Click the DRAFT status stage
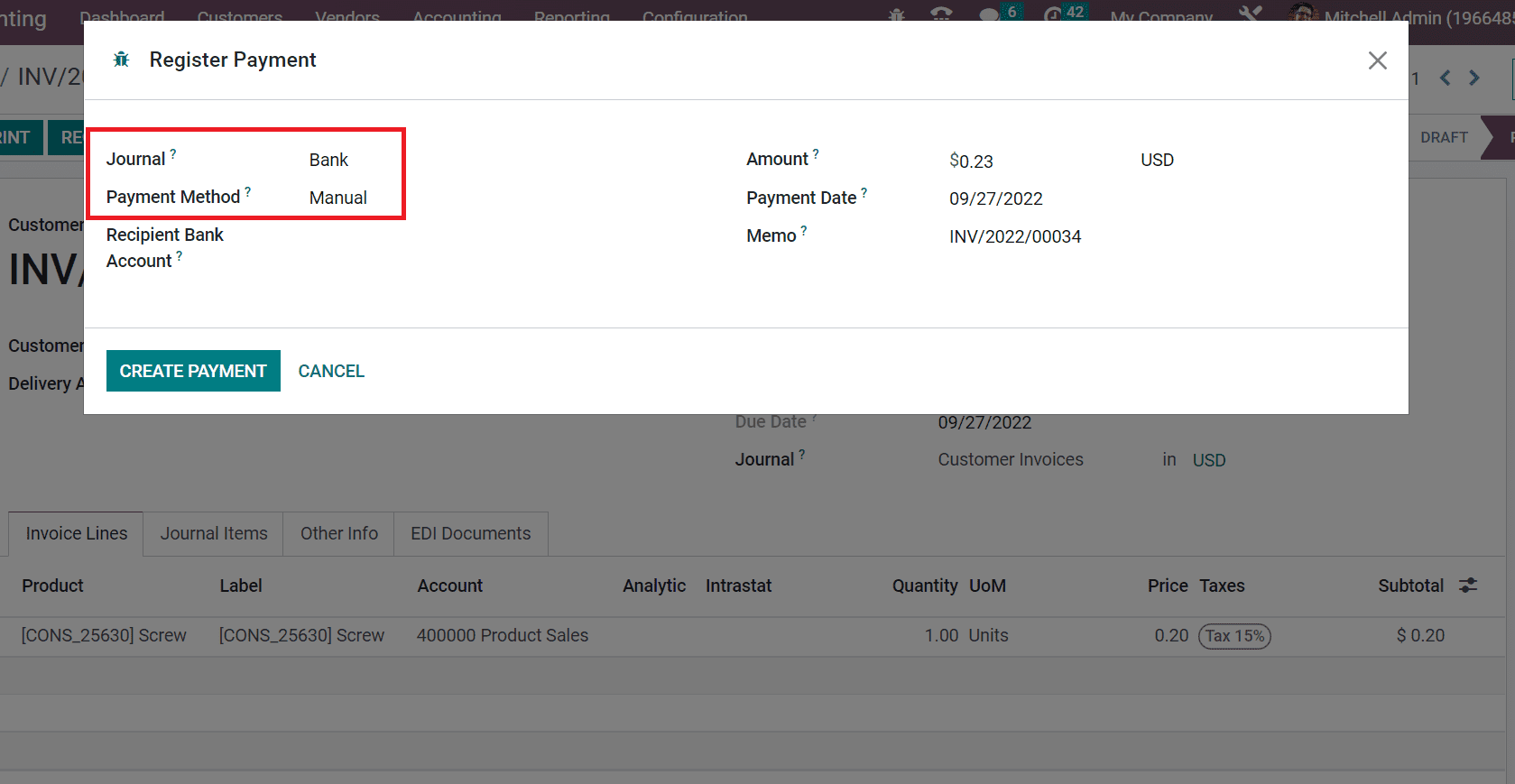 tap(1444, 137)
